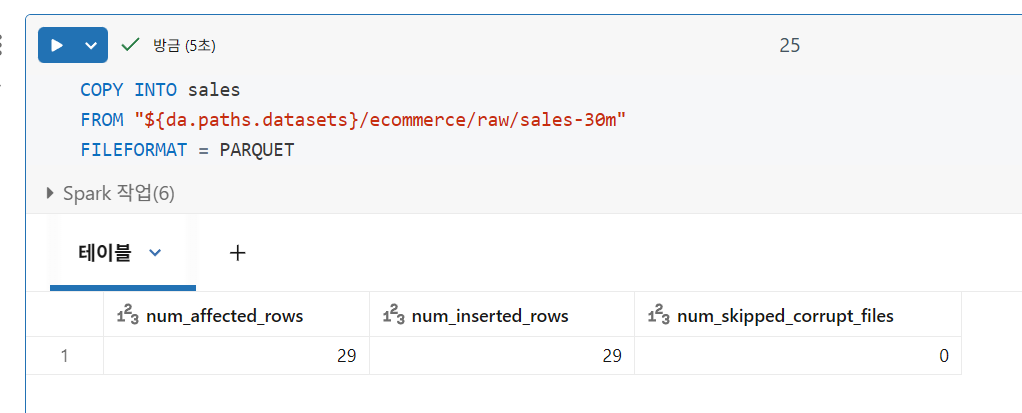Viewport: 1022px width, 413px height.
Task: Click numeric type icon of num_skipped_corrupt_files
Action: tap(658, 316)
